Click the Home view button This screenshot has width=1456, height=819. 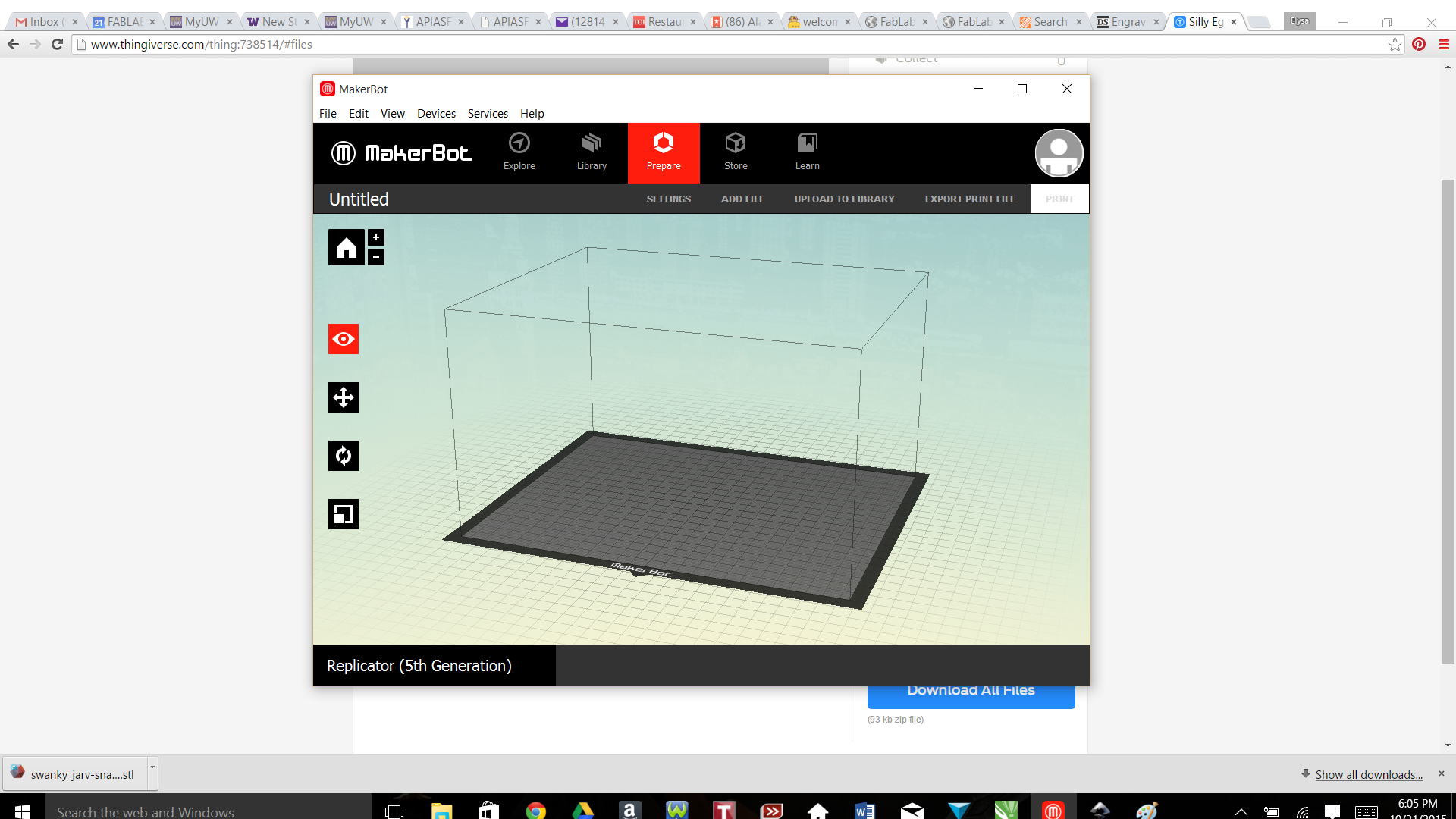tap(346, 246)
